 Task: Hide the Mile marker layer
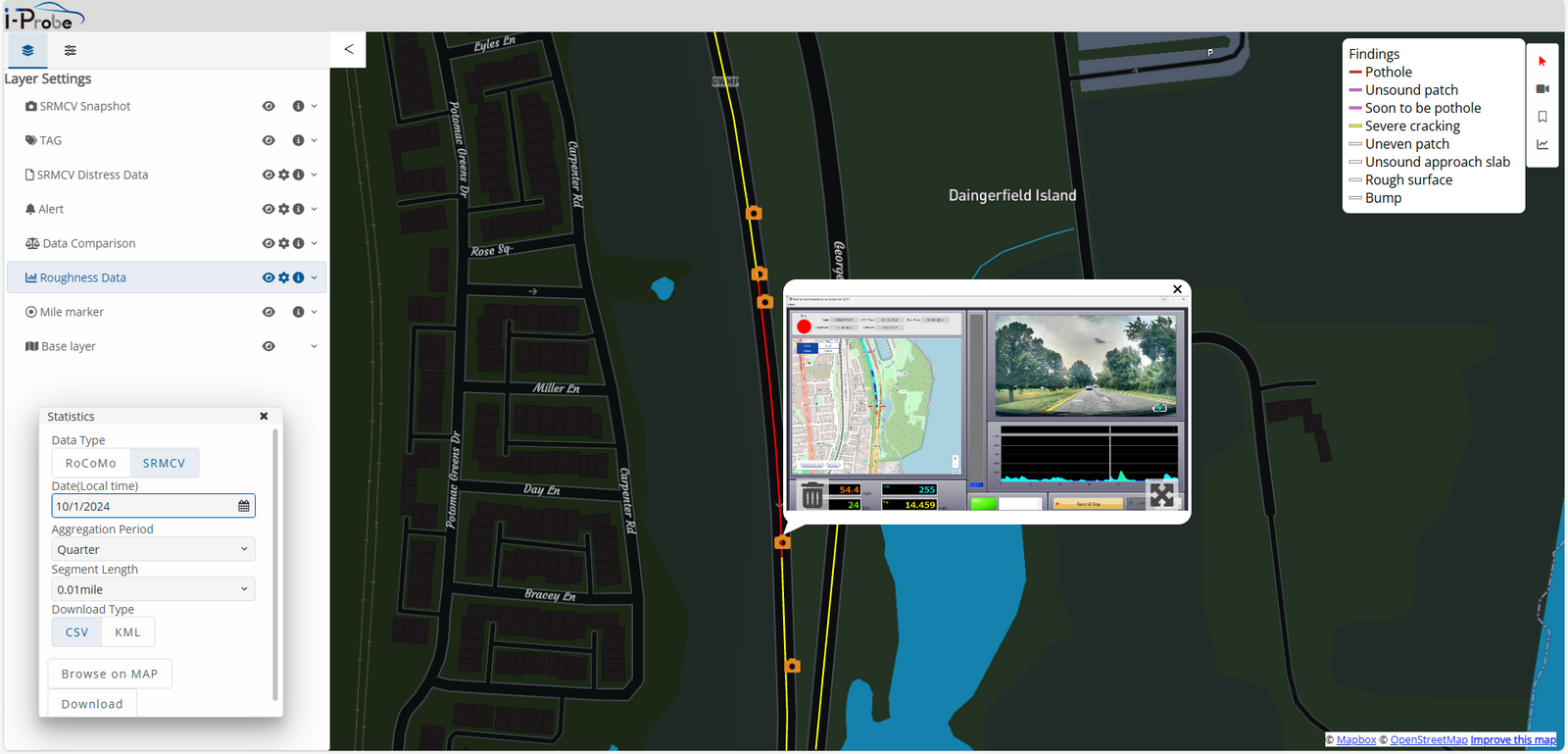(269, 312)
